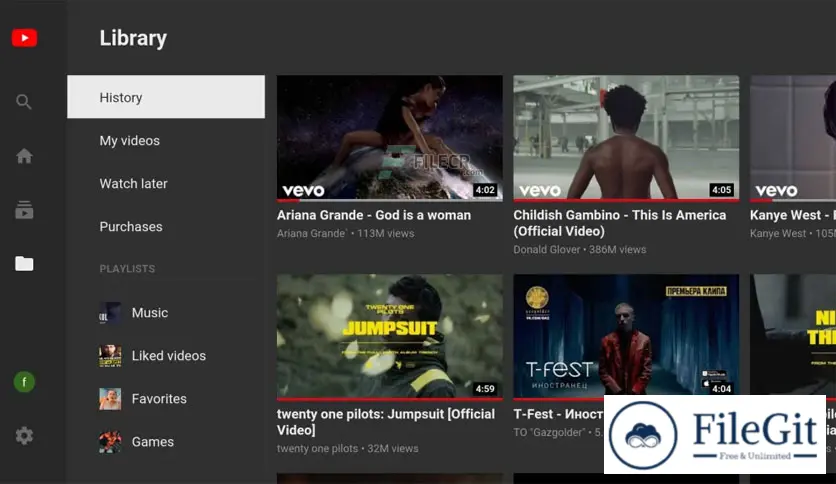The width and height of the screenshot is (836, 484).
Task: Open the green account avatar
Action: tap(24, 382)
